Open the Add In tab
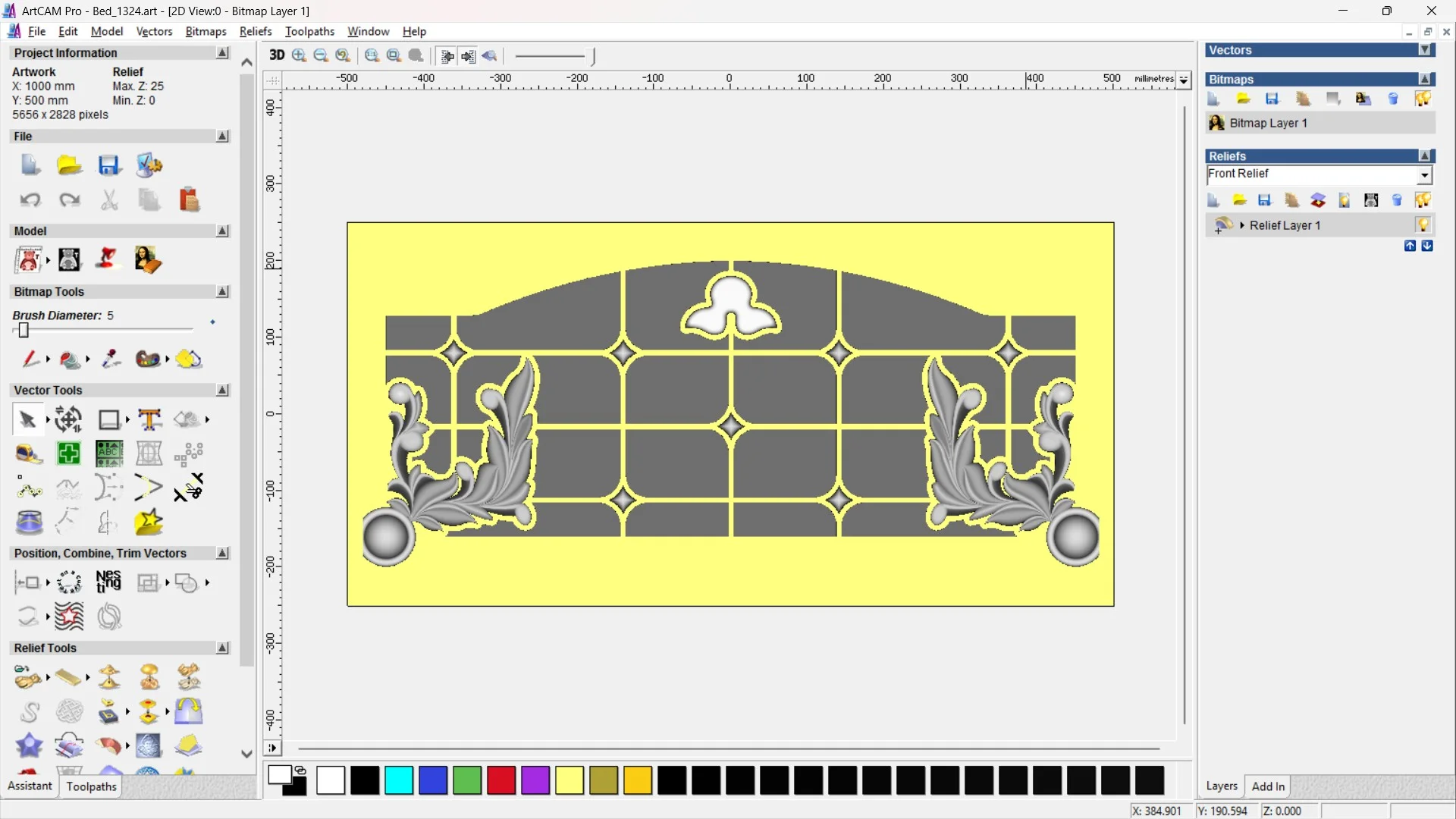Screen dimensions: 1456x819 coord(1268,786)
